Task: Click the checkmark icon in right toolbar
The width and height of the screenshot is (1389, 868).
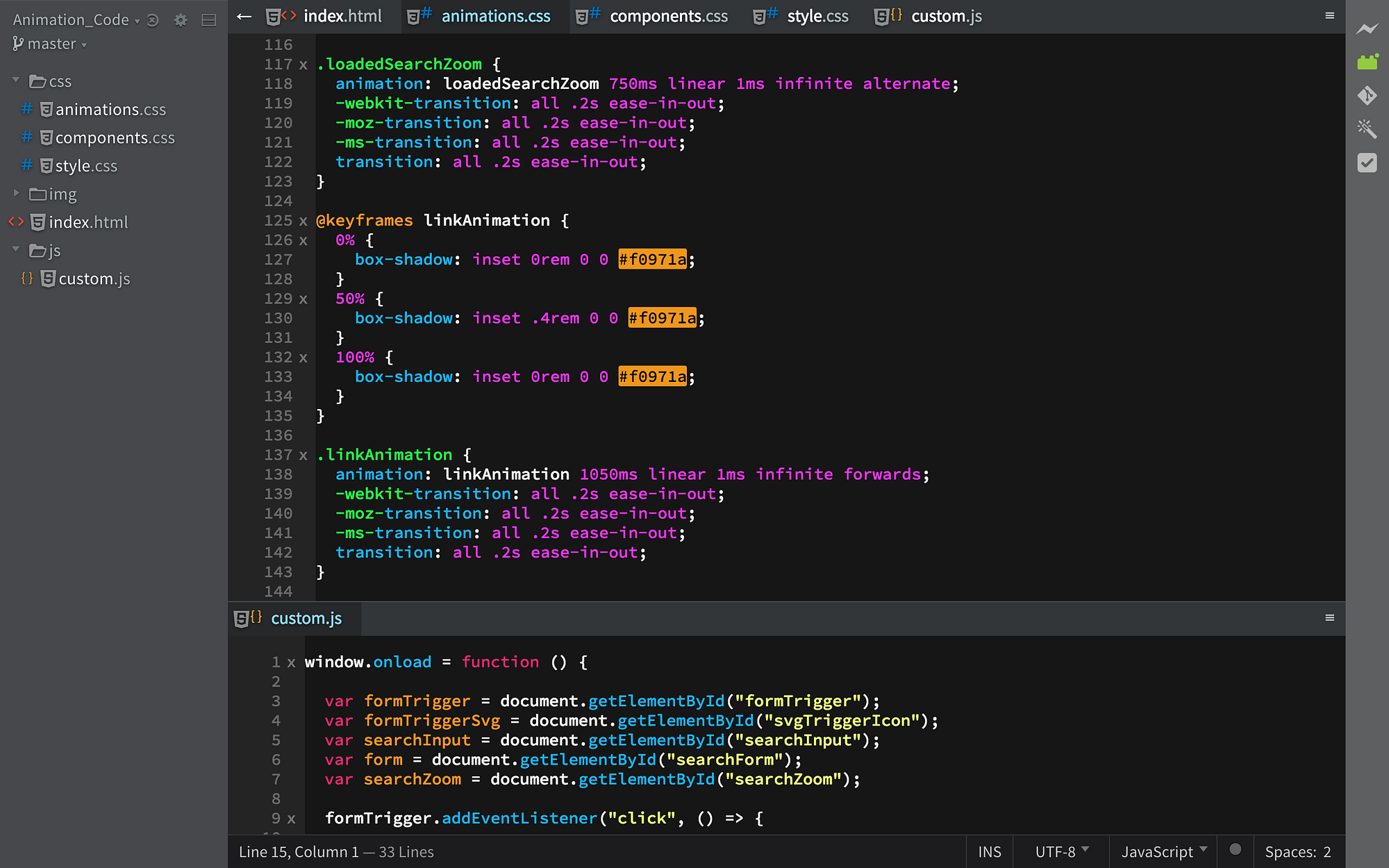Action: pos(1367,163)
